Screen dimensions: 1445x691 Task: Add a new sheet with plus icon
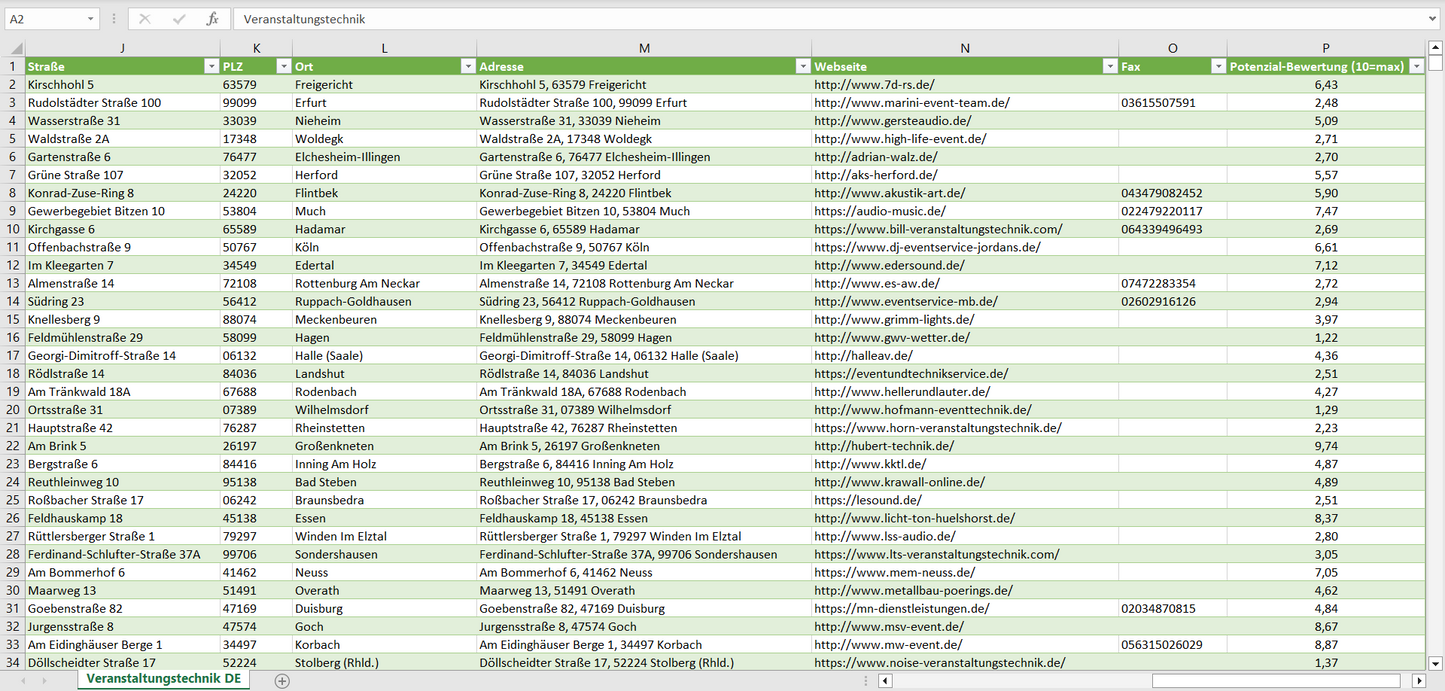coord(282,681)
